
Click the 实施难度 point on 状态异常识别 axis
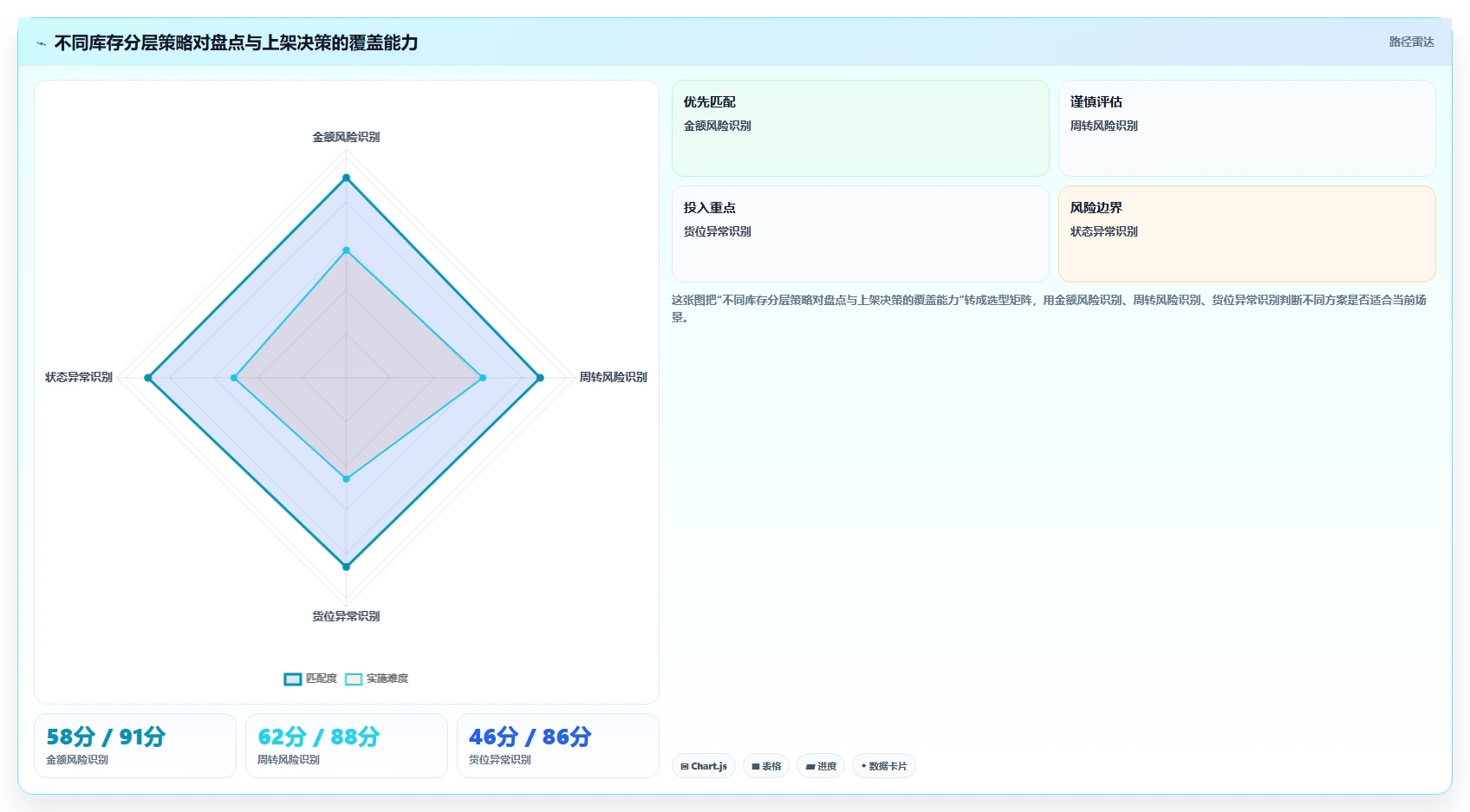pos(234,378)
